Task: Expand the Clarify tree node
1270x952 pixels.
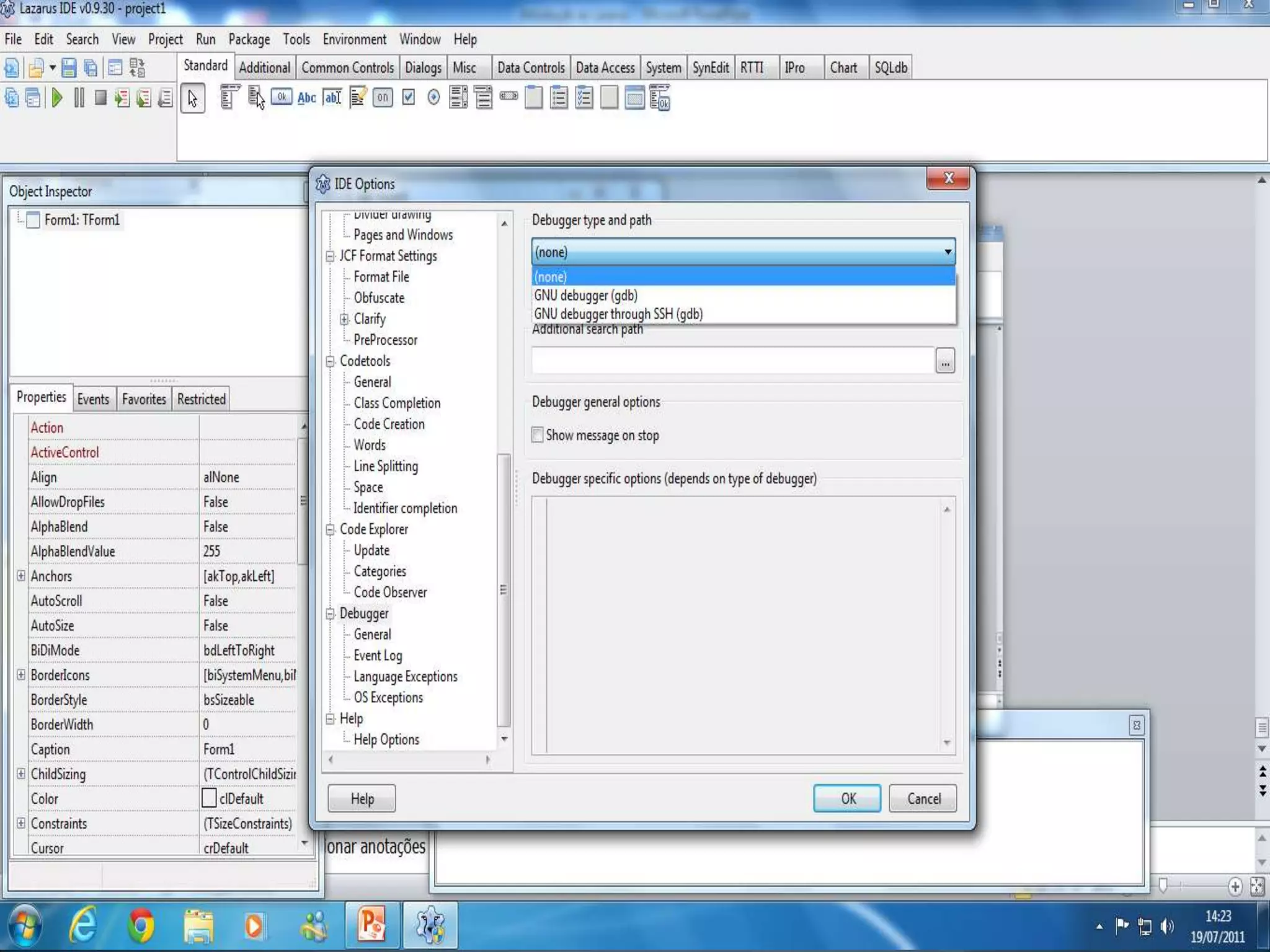Action: (344, 319)
